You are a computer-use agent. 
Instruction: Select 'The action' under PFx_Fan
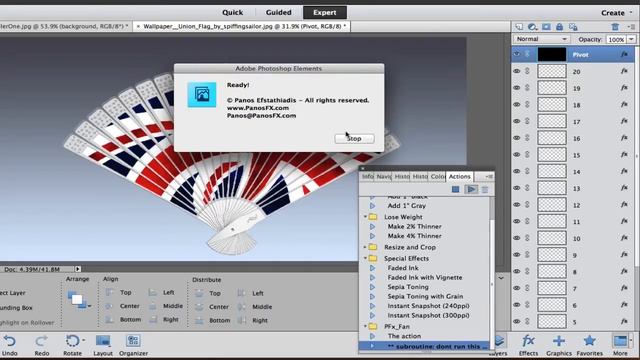[x=404, y=336]
